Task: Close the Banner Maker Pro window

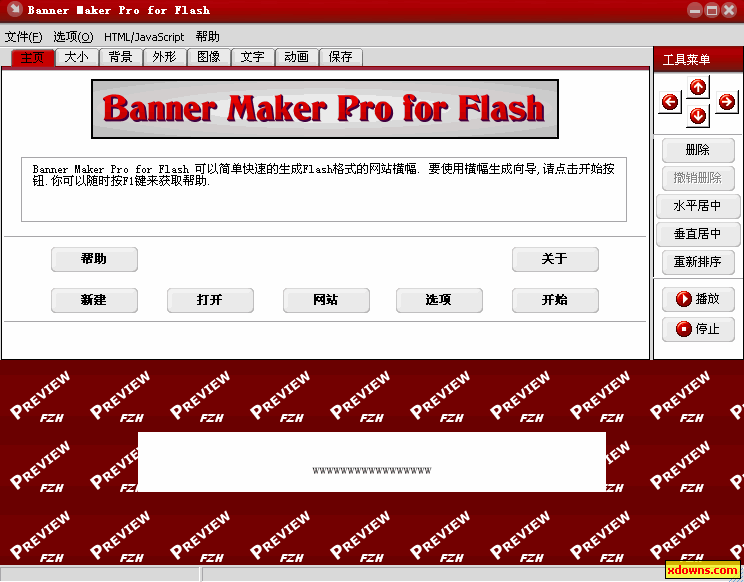Action: point(729,10)
